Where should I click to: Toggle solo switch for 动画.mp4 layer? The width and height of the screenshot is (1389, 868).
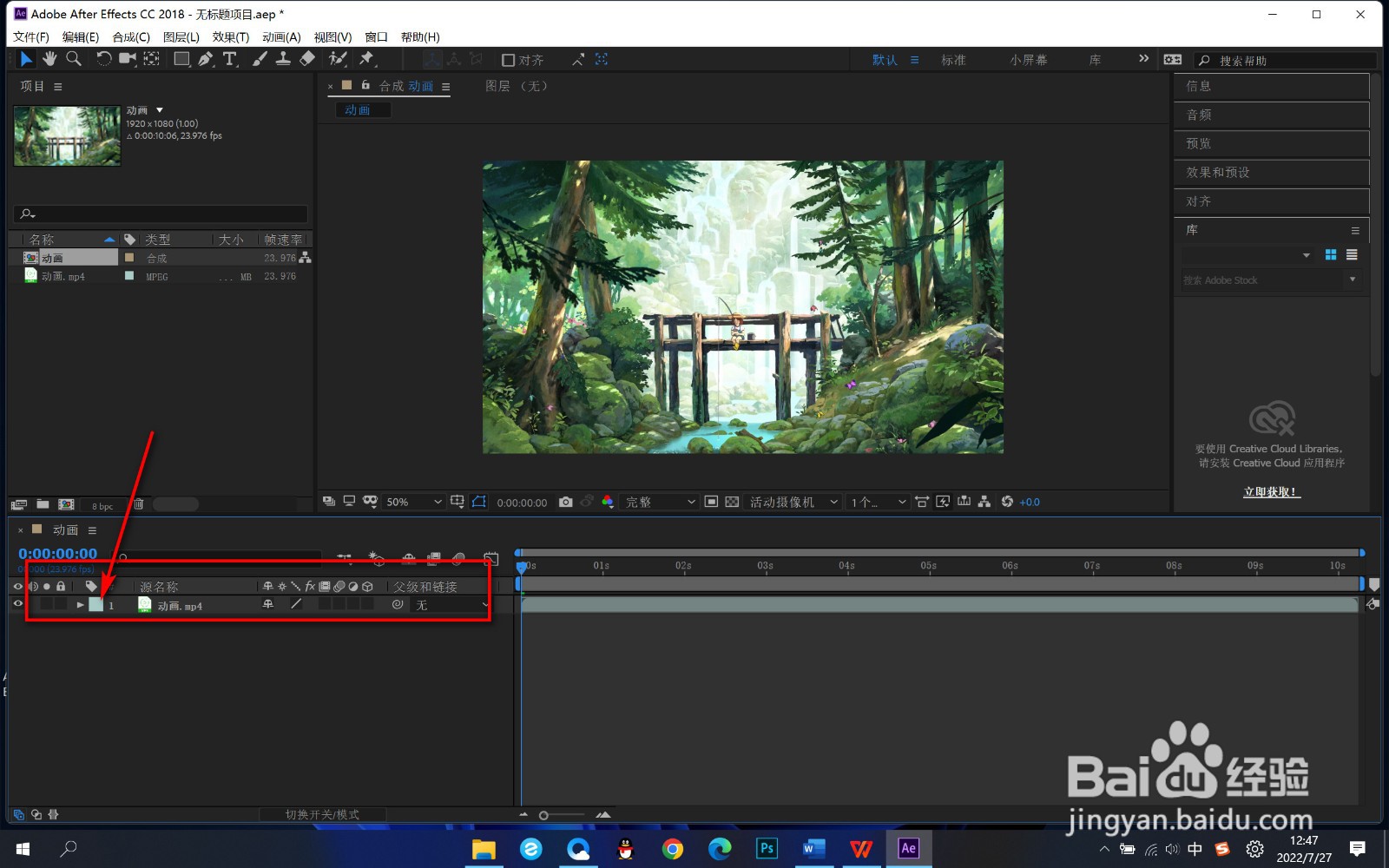coord(47,604)
